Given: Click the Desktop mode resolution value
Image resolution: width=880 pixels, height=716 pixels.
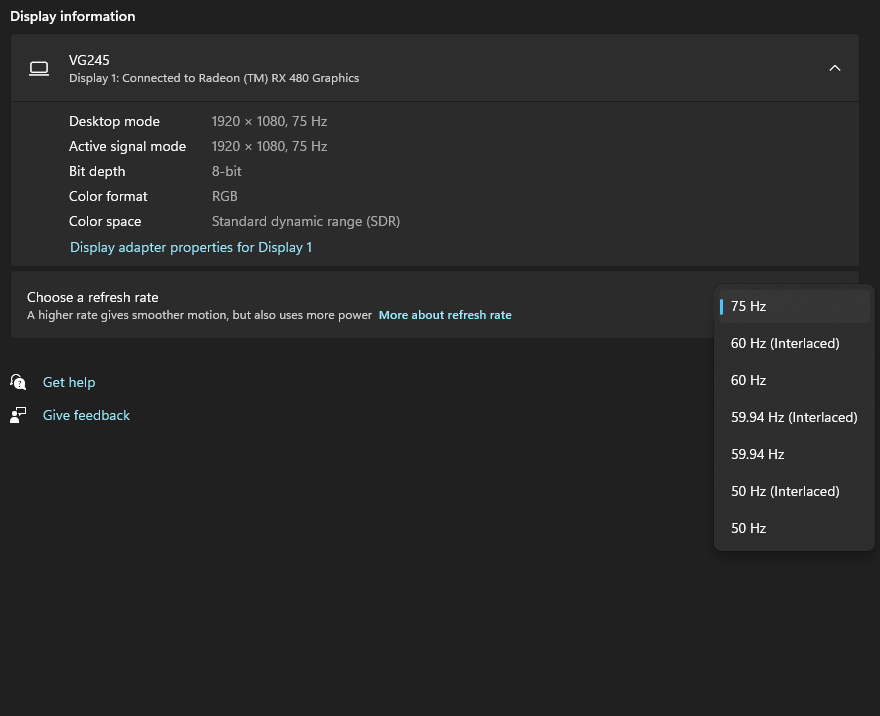Looking at the screenshot, I should point(269,121).
